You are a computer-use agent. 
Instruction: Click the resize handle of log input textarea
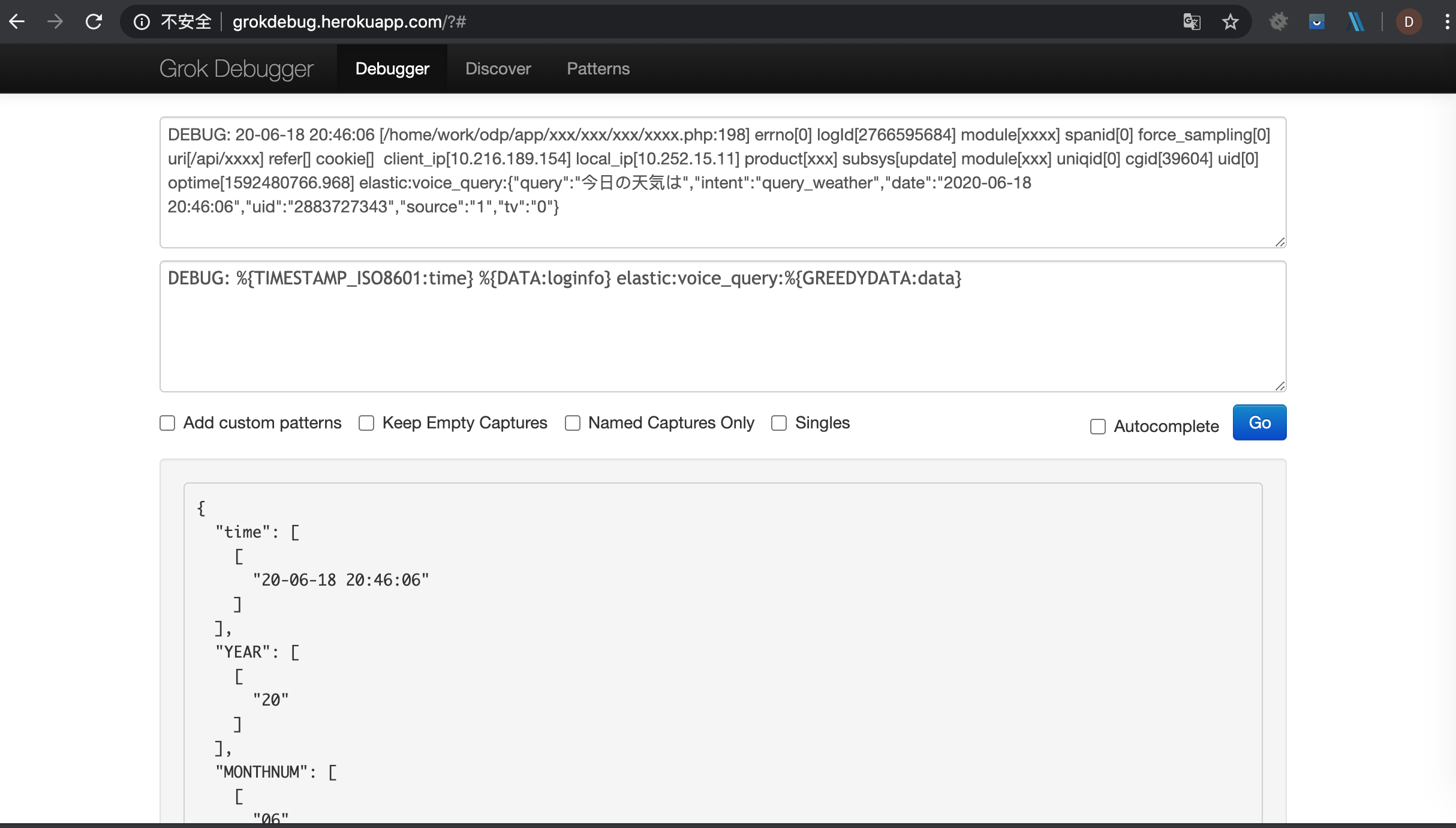tap(1280, 242)
